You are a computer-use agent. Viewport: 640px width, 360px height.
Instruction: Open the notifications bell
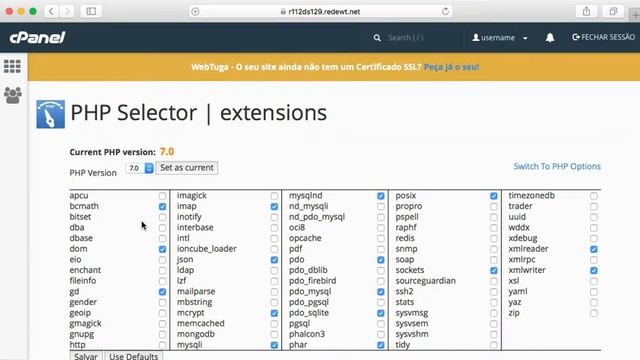[x=550, y=38]
